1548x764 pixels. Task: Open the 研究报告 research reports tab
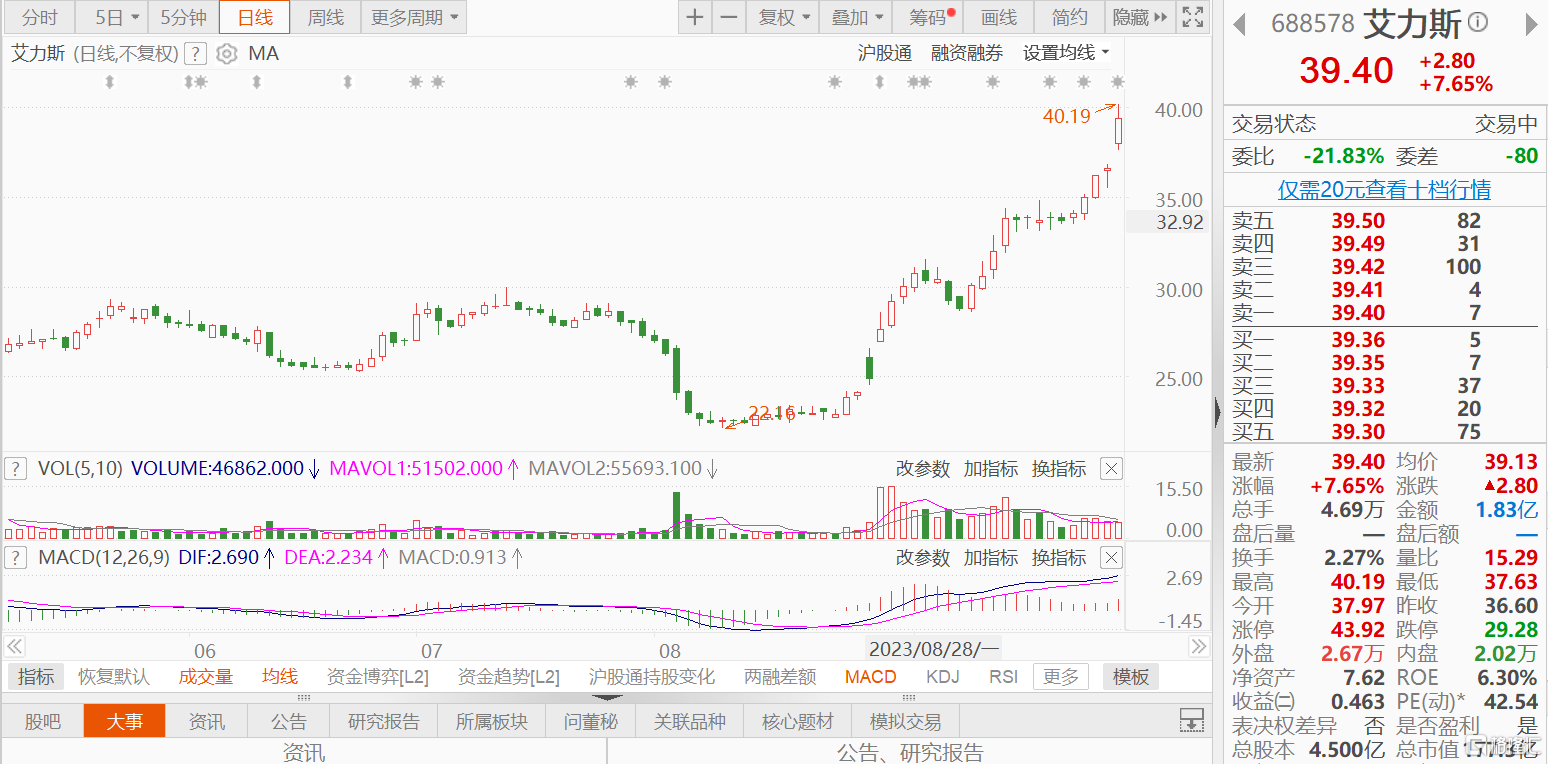tap(384, 721)
